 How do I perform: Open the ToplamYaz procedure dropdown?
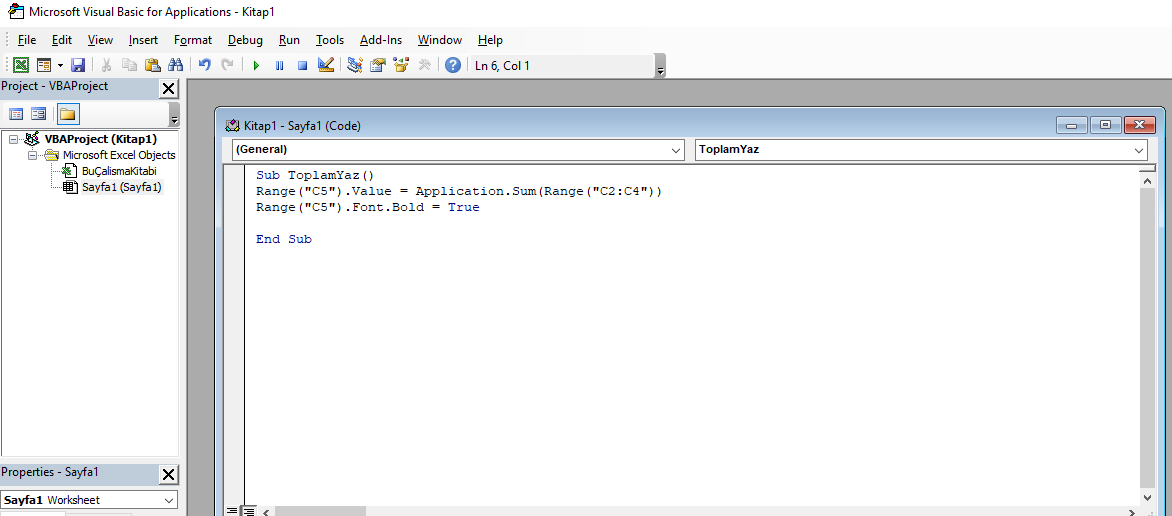pos(921,150)
